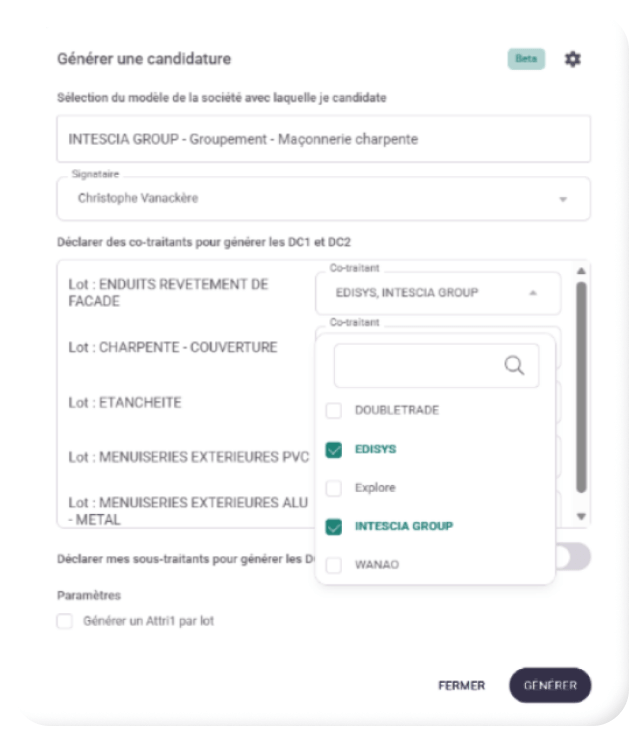
Task: Click the scrollbar up arrow in lots list
Action: point(581,271)
